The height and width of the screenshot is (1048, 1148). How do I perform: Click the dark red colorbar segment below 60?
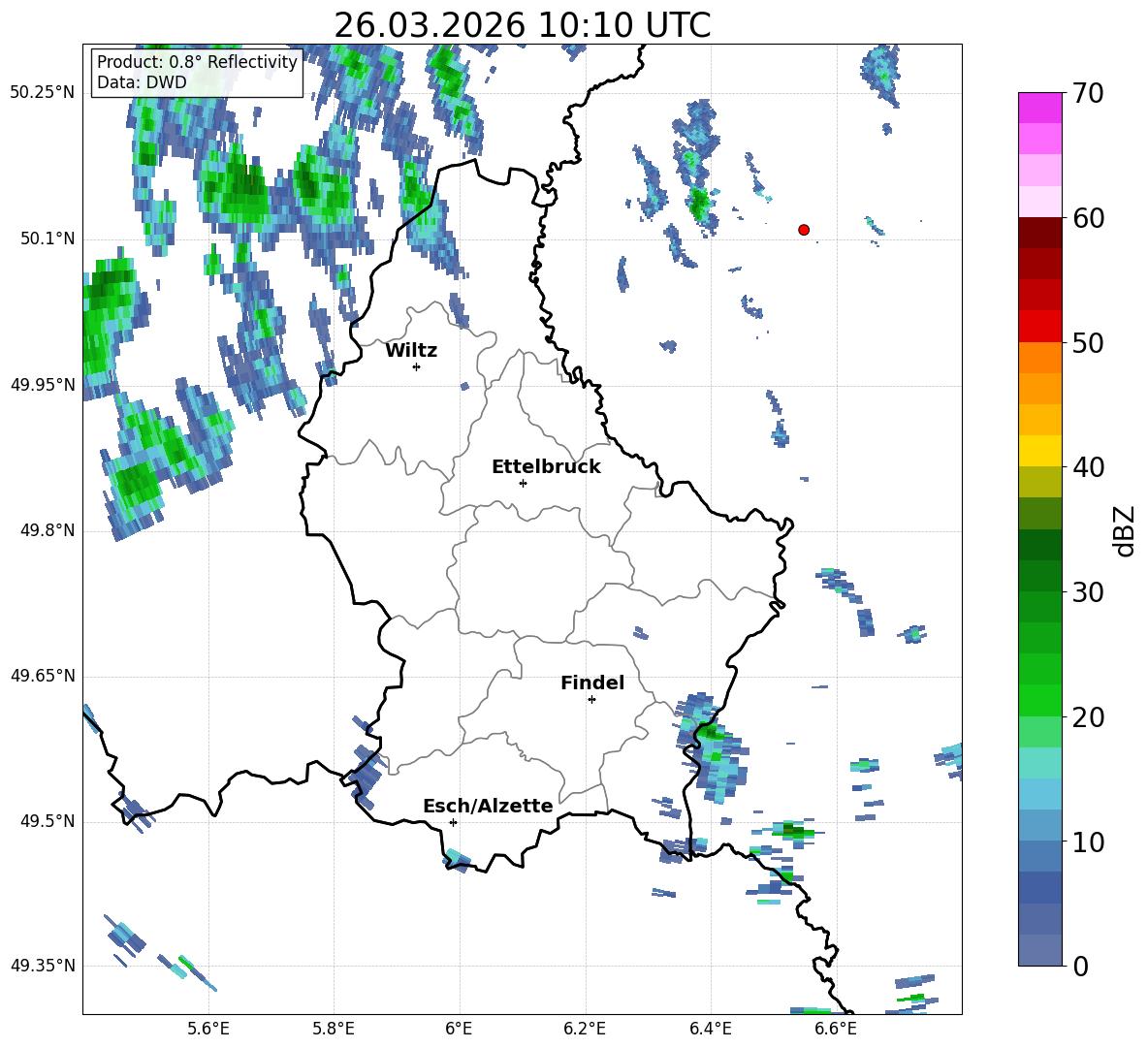click(x=1039, y=233)
